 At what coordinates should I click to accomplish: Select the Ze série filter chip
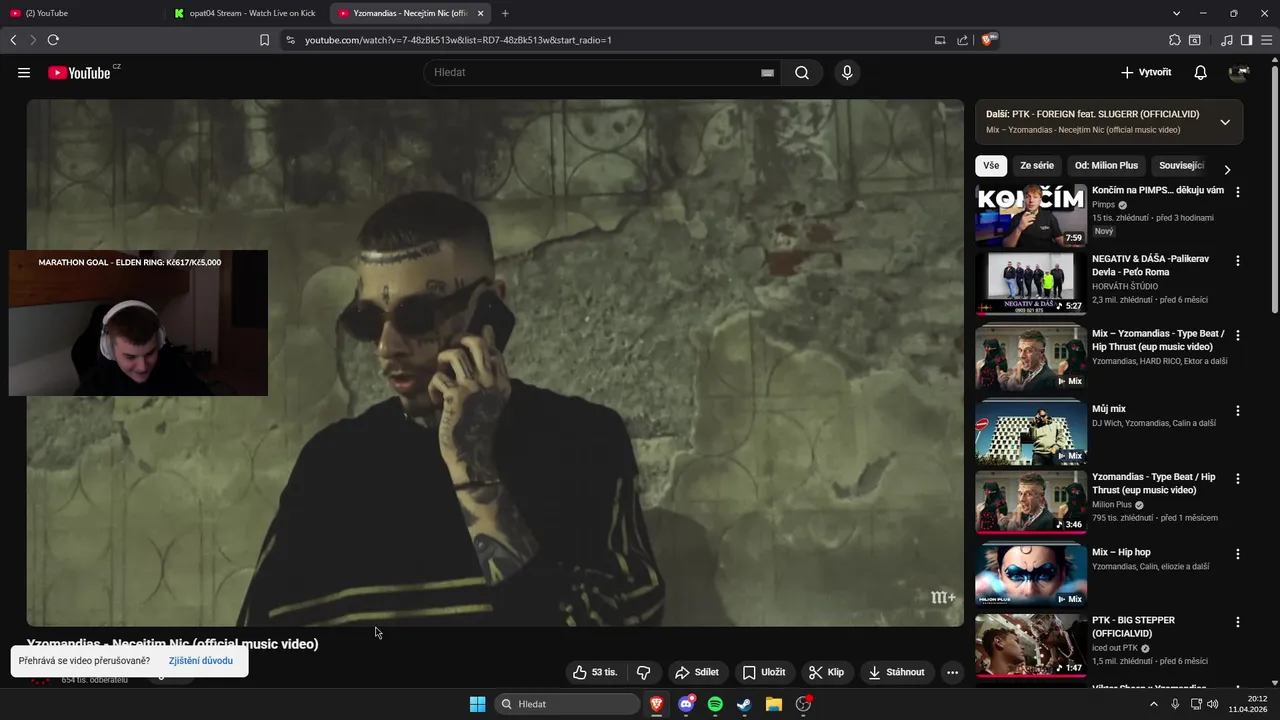[x=1037, y=165]
